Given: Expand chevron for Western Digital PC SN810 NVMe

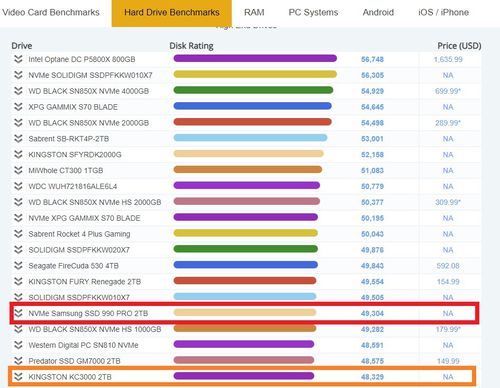Looking at the screenshot, I should coord(18,345).
